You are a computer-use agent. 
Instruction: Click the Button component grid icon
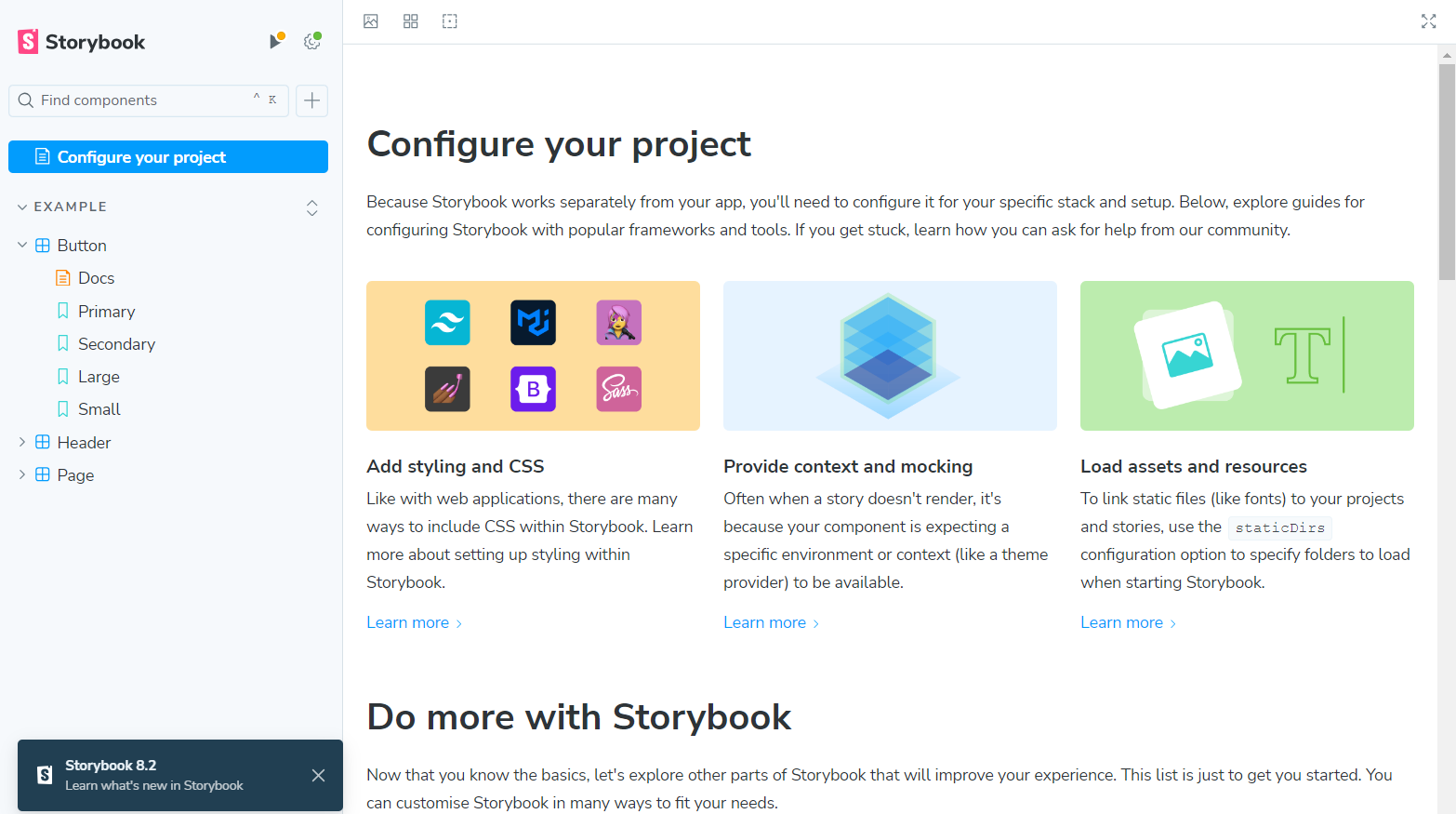(x=43, y=246)
